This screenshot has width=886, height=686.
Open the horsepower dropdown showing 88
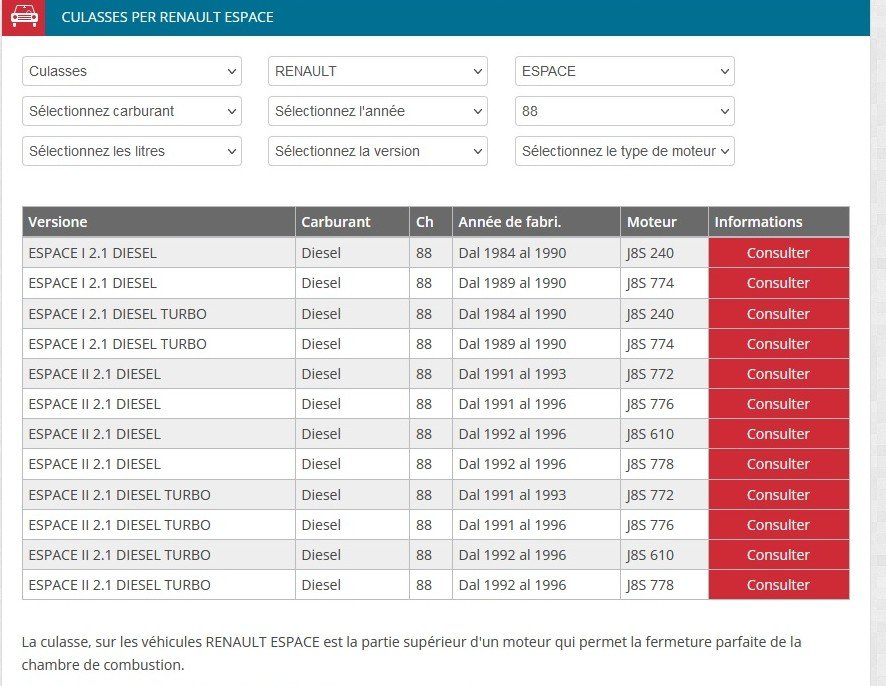pos(624,111)
